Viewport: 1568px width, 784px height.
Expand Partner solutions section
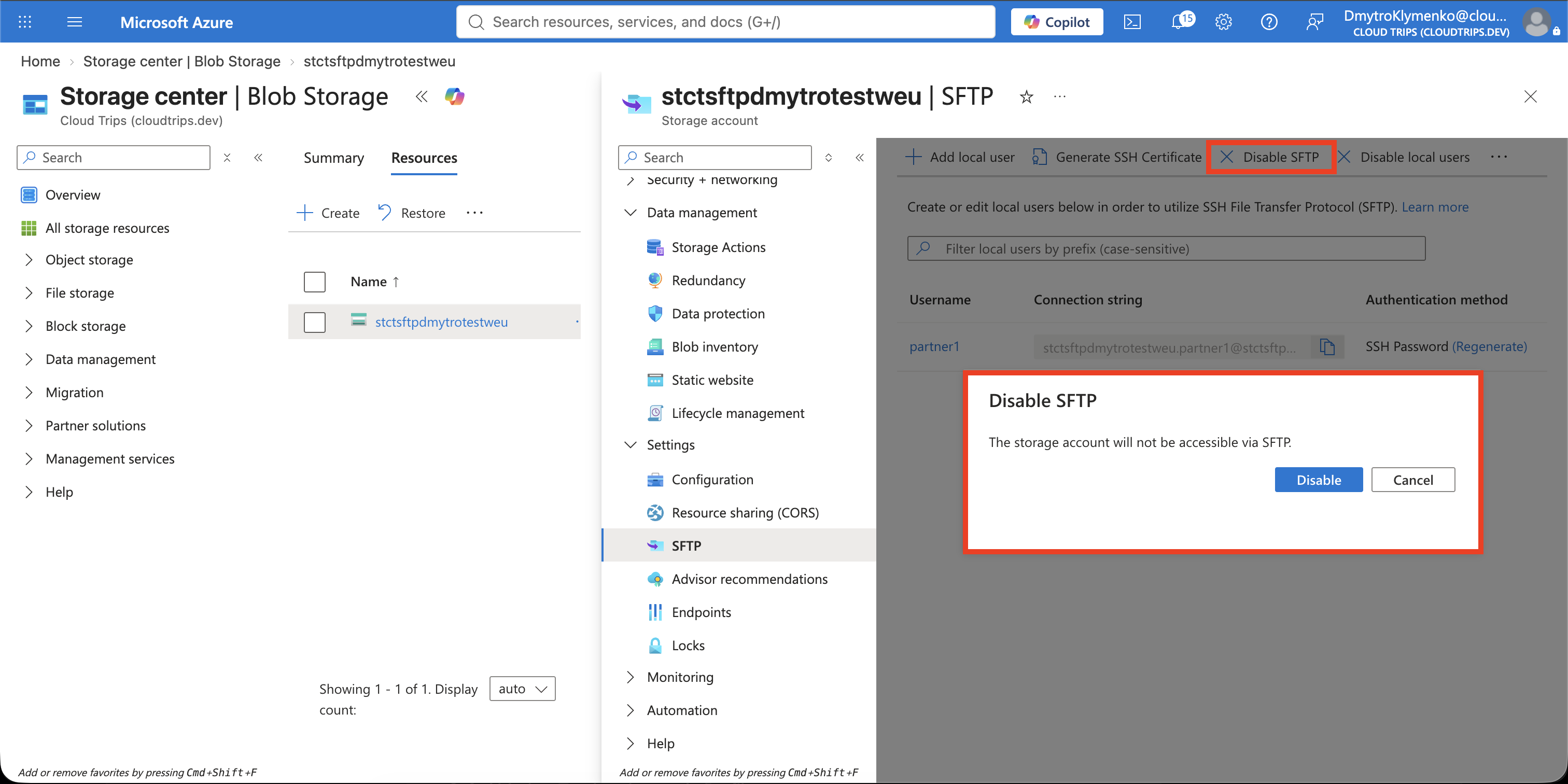(x=29, y=426)
